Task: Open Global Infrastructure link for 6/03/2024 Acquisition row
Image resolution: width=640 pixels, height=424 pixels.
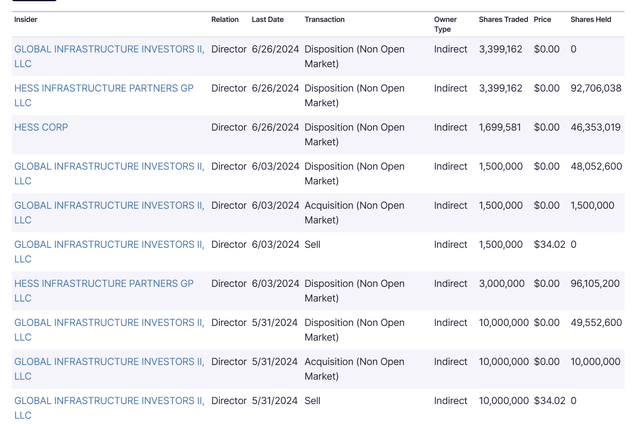Action: [x=109, y=206]
